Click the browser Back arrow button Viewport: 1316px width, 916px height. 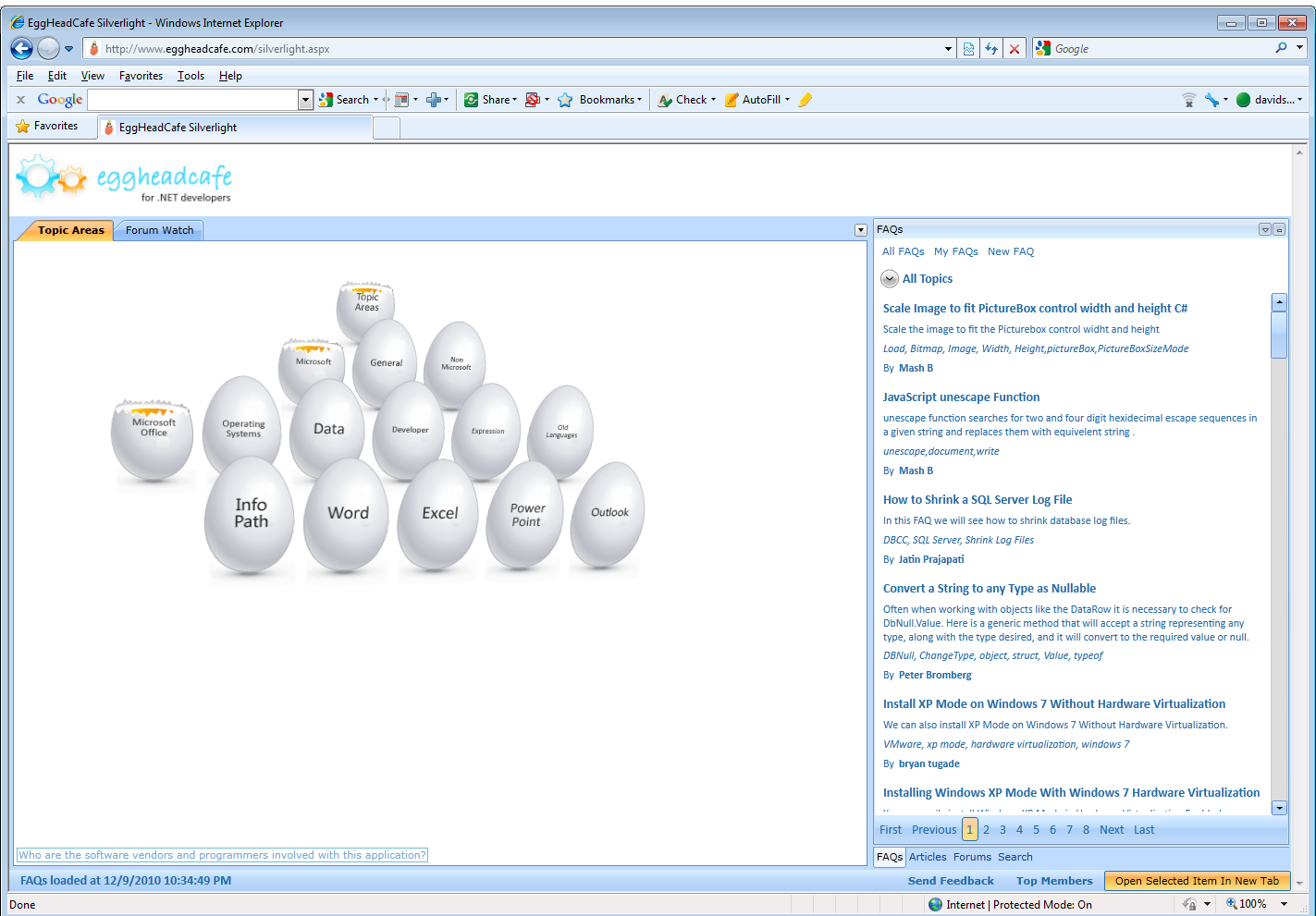point(22,48)
